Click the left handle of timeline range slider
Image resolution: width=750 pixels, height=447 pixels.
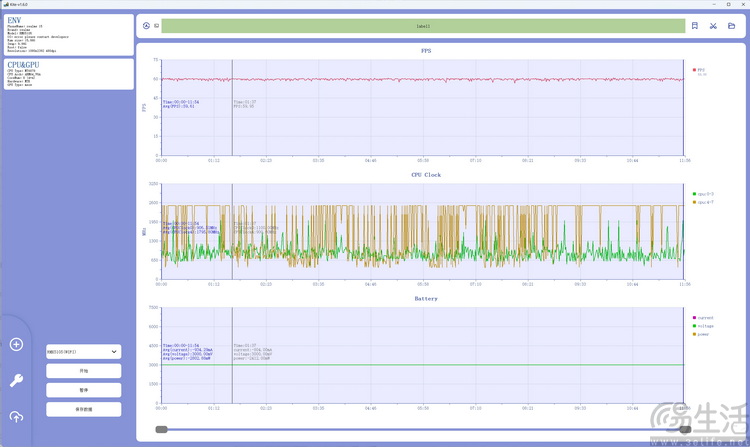[x=161, y=430]
